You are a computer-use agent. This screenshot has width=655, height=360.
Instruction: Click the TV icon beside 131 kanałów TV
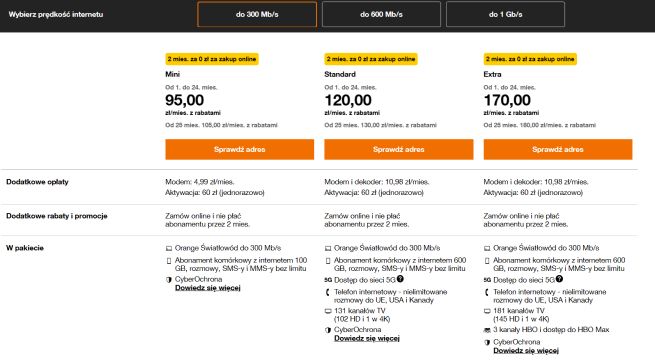(x=328, y=311)
